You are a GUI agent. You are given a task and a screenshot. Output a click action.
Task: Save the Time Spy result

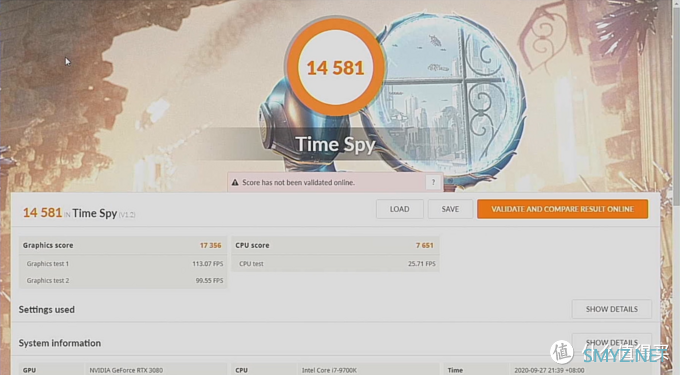click(x=450, y=209)
